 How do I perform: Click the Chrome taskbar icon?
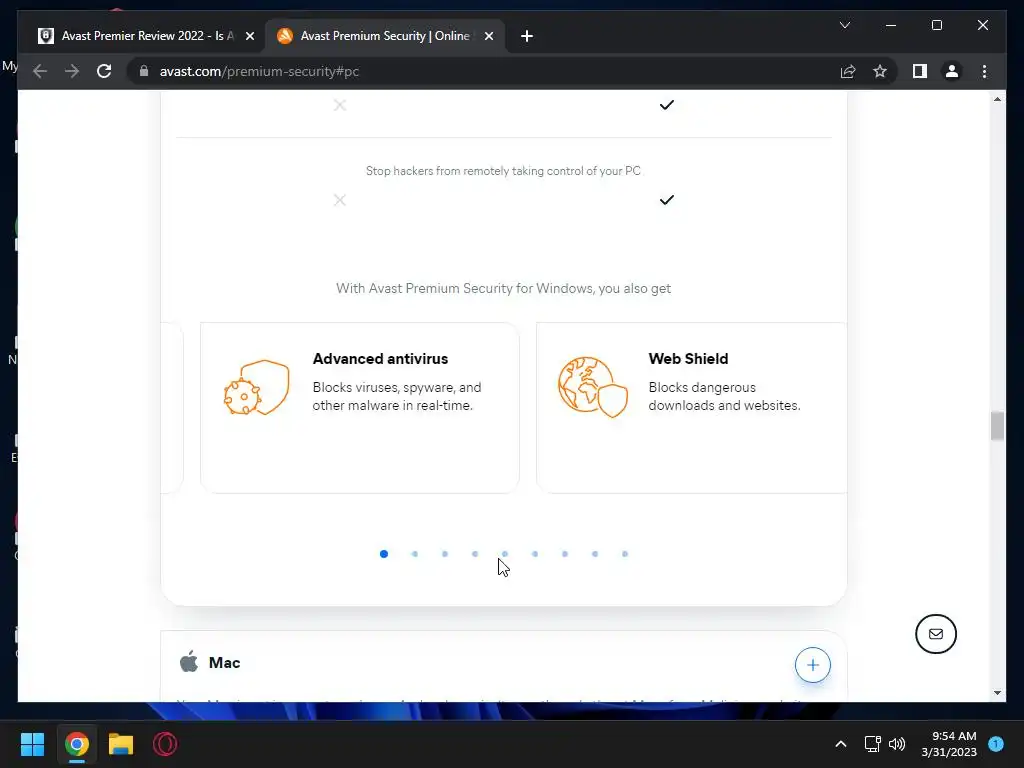76,744
